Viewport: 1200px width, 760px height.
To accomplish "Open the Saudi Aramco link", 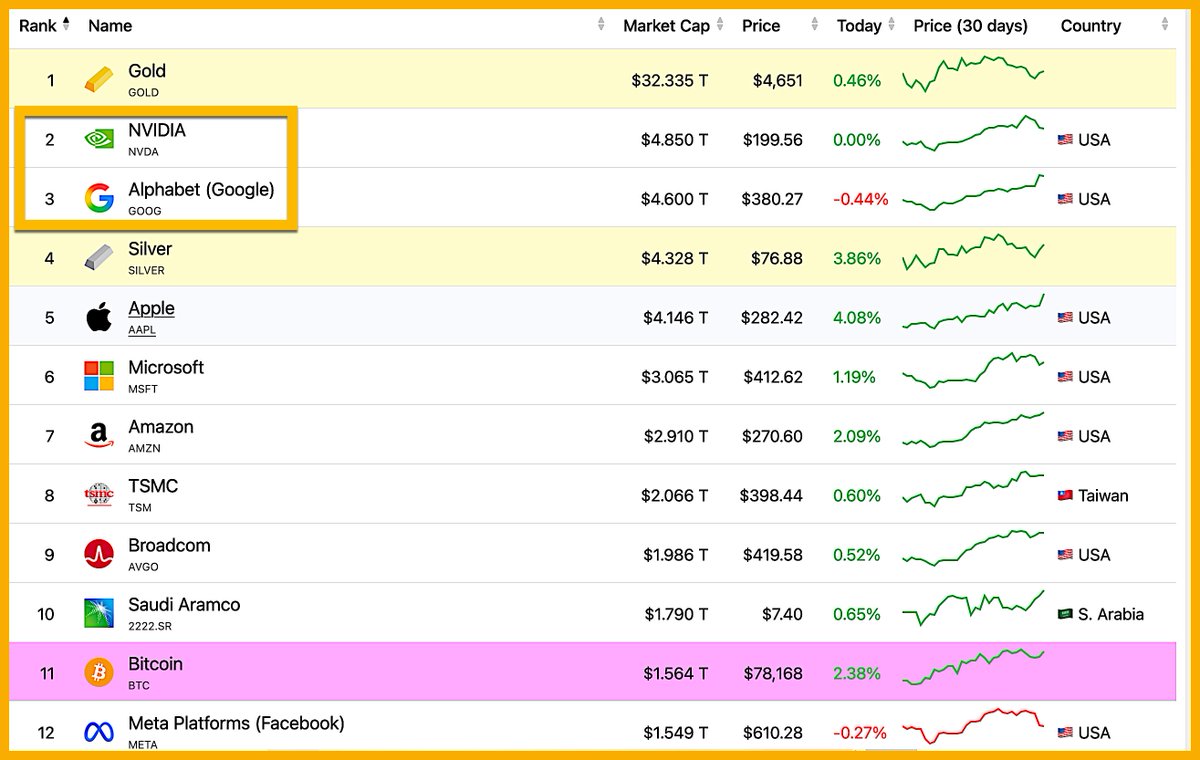I will pos(184,604).
